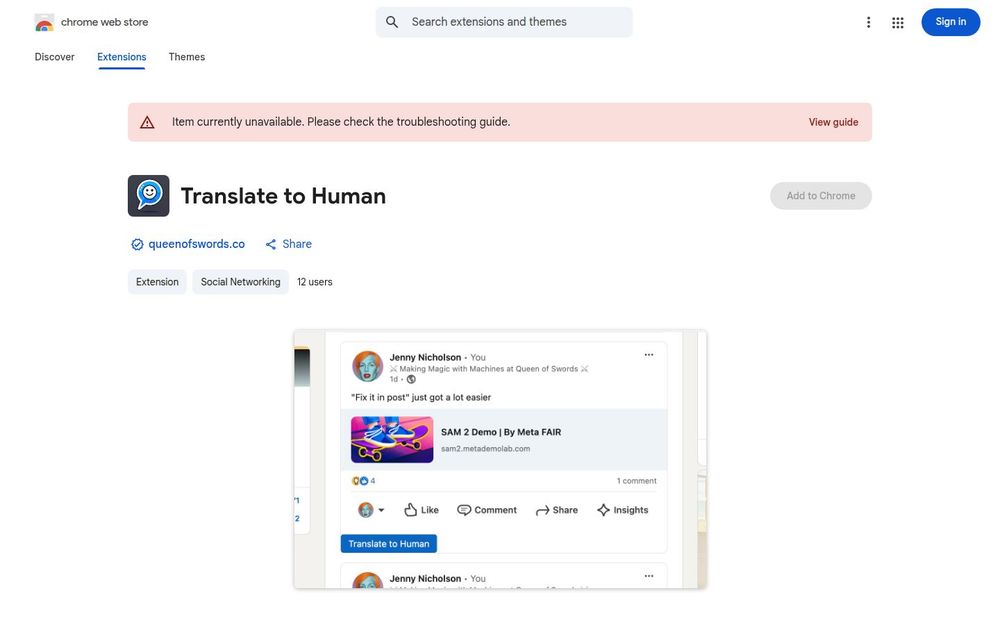Expand the avatar dropdown in post actions
This screenshot has height=625, width=1000.
click(x=381, y=510)
